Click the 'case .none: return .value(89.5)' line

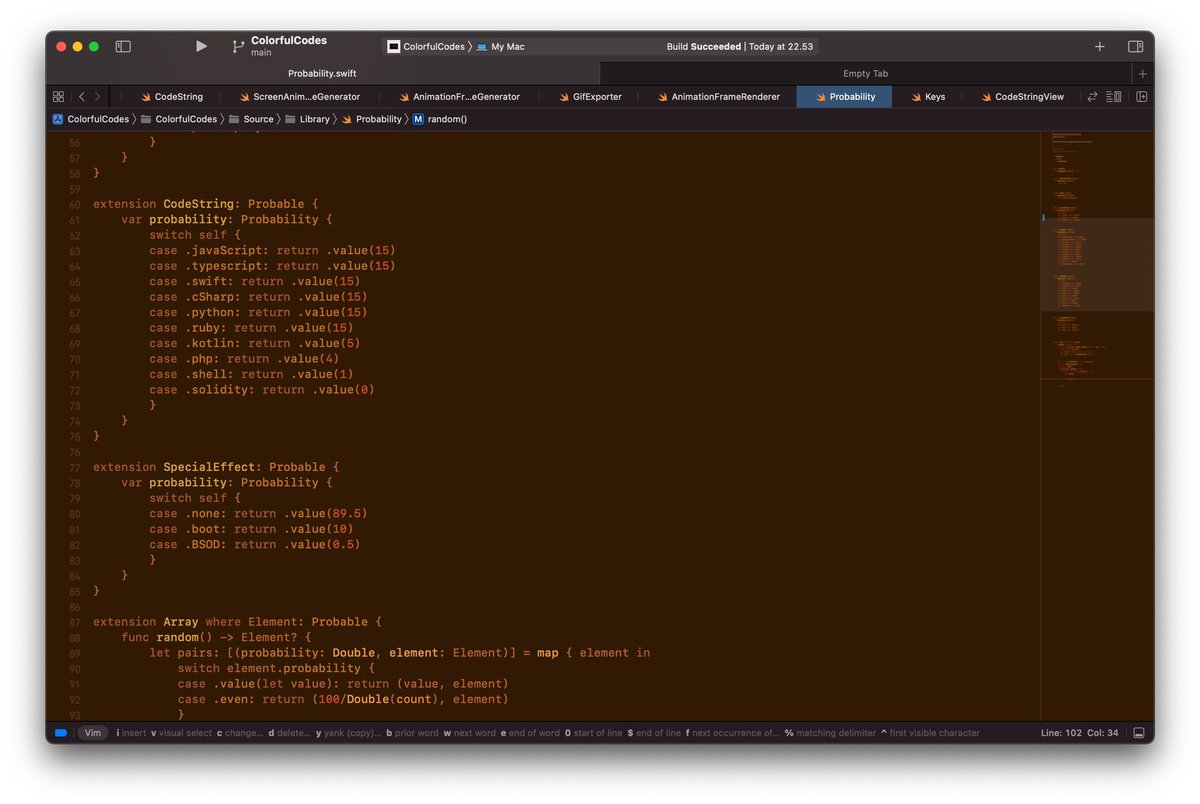point(258,513)
